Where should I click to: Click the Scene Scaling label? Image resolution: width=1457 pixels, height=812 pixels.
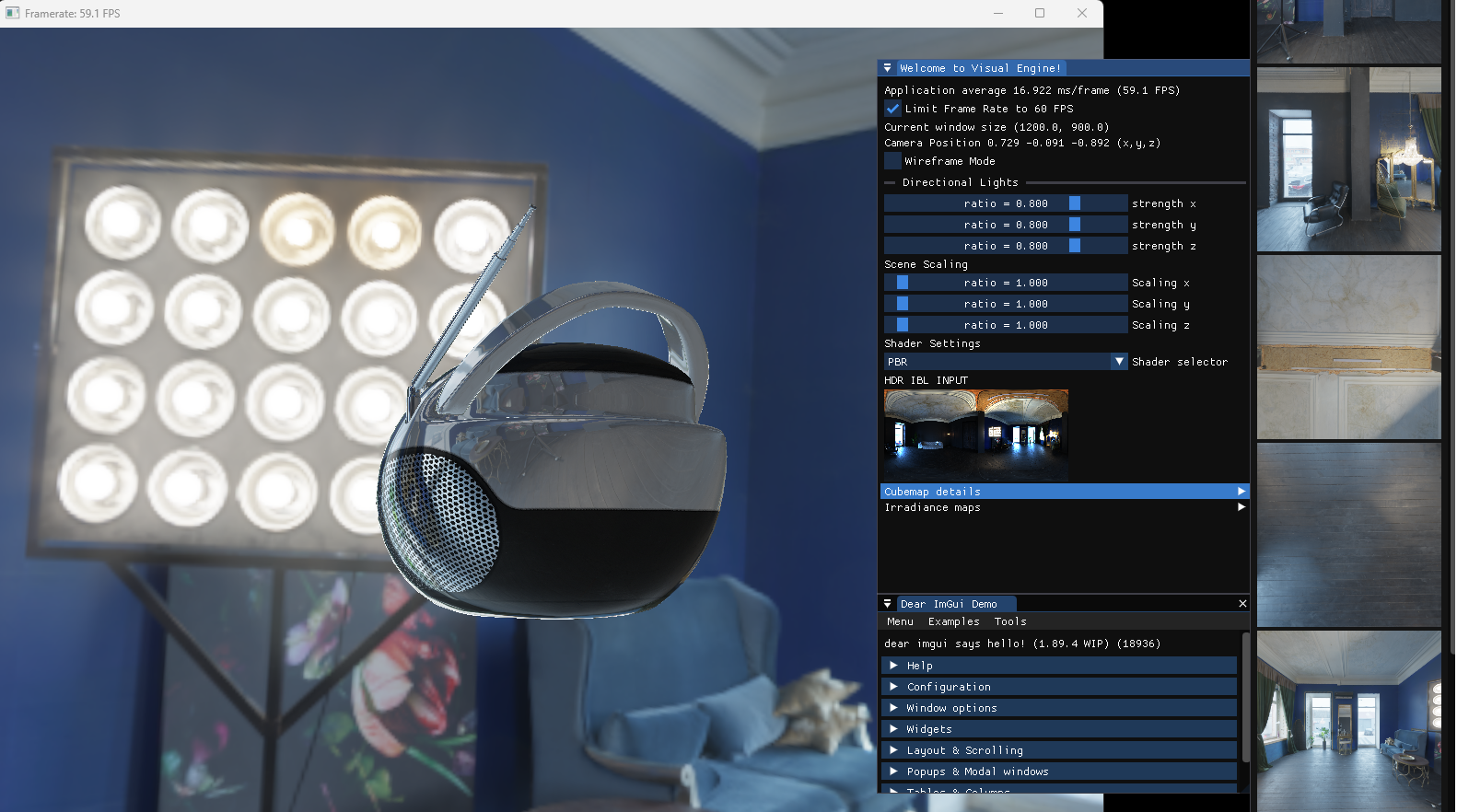pyautogui.click(x=927, y=264)
